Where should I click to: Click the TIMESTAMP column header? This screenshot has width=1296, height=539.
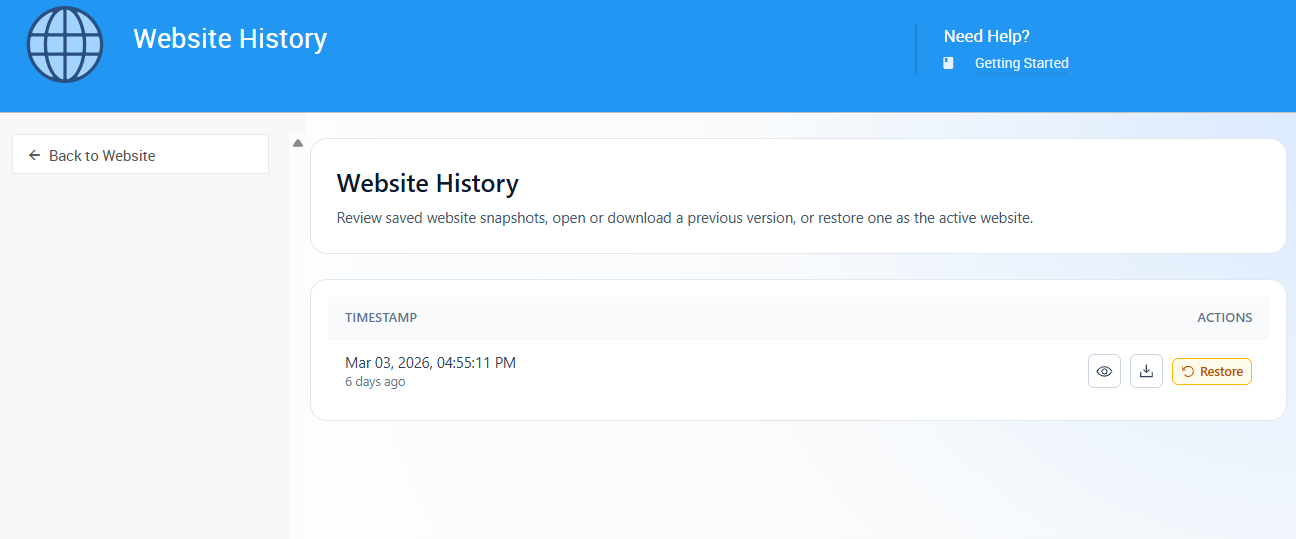[381, 317]
